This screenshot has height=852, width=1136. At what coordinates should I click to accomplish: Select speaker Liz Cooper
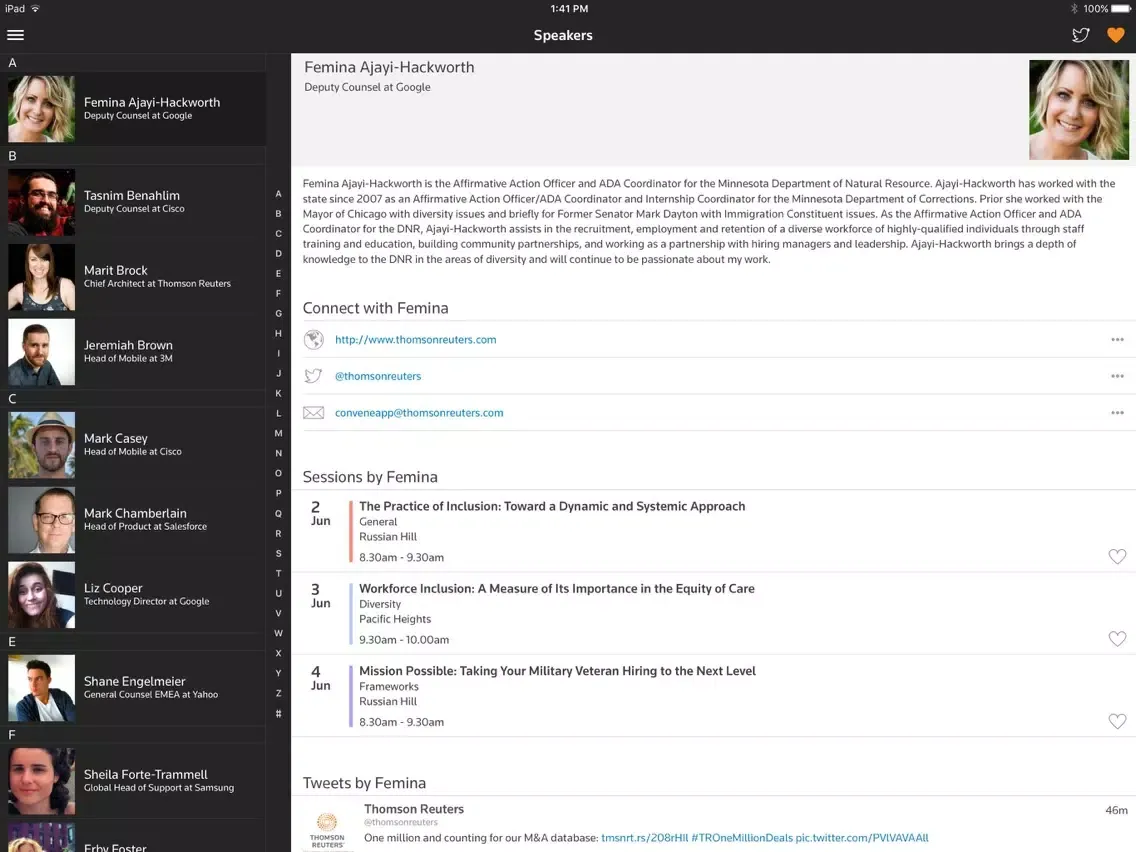133,595
